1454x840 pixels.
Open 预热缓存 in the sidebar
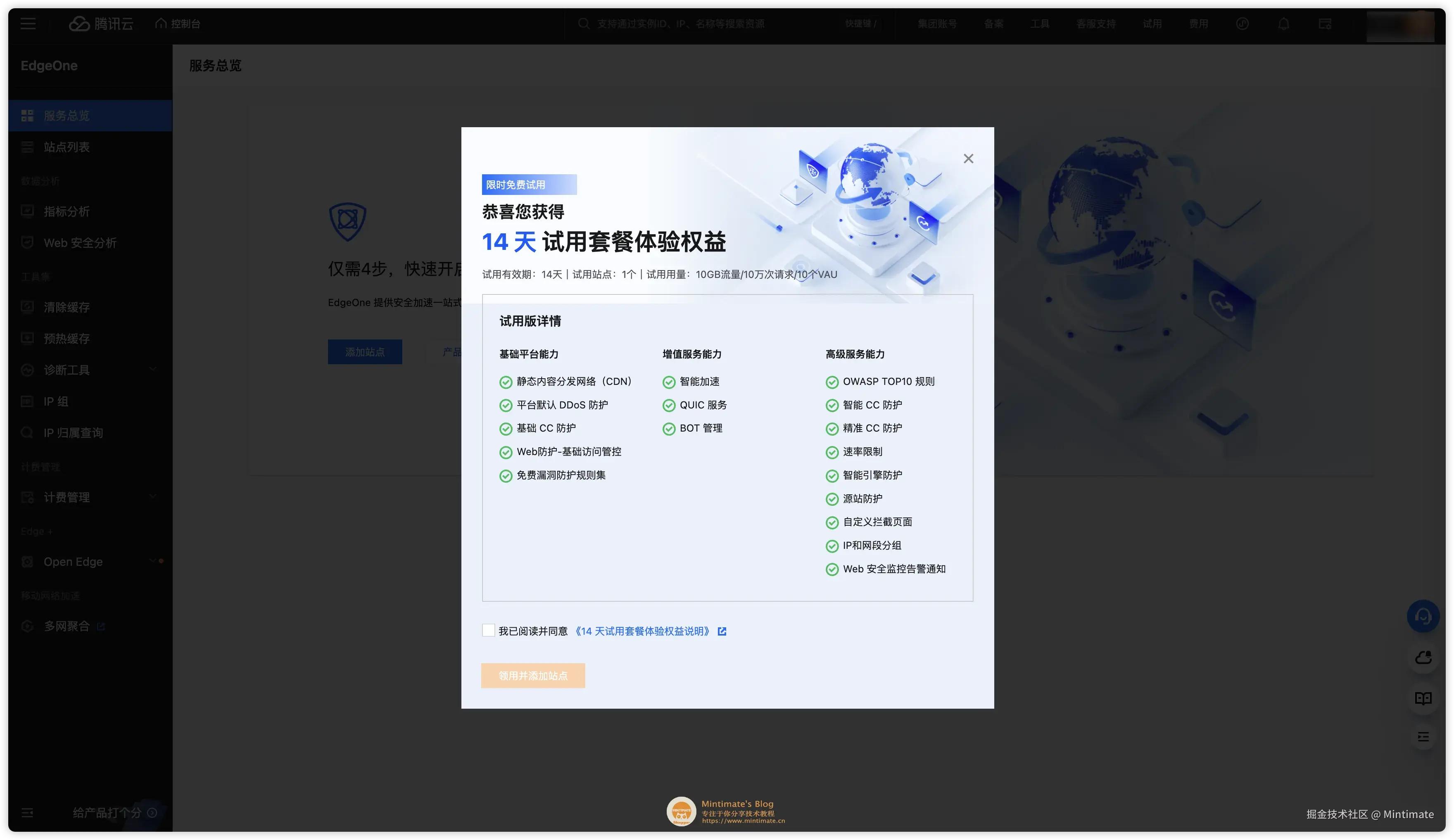pos(90,339)
